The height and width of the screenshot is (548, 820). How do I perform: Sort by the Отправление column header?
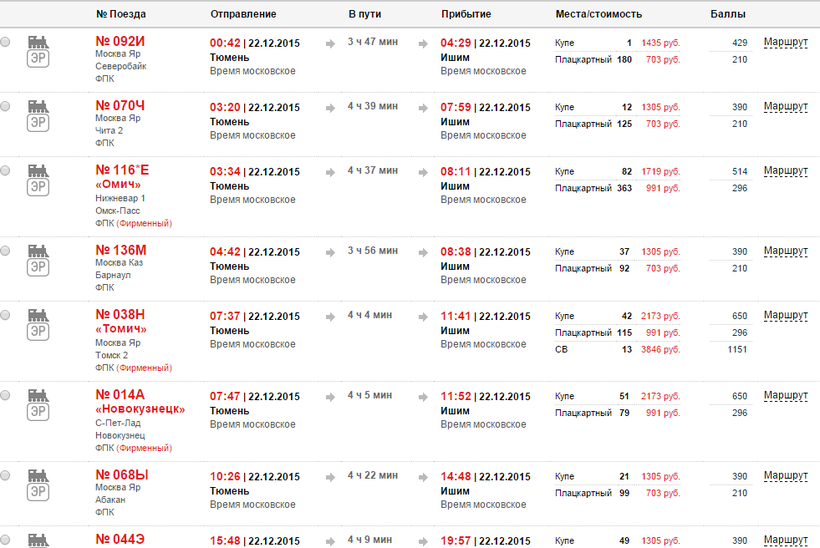[x=243, y=14]
